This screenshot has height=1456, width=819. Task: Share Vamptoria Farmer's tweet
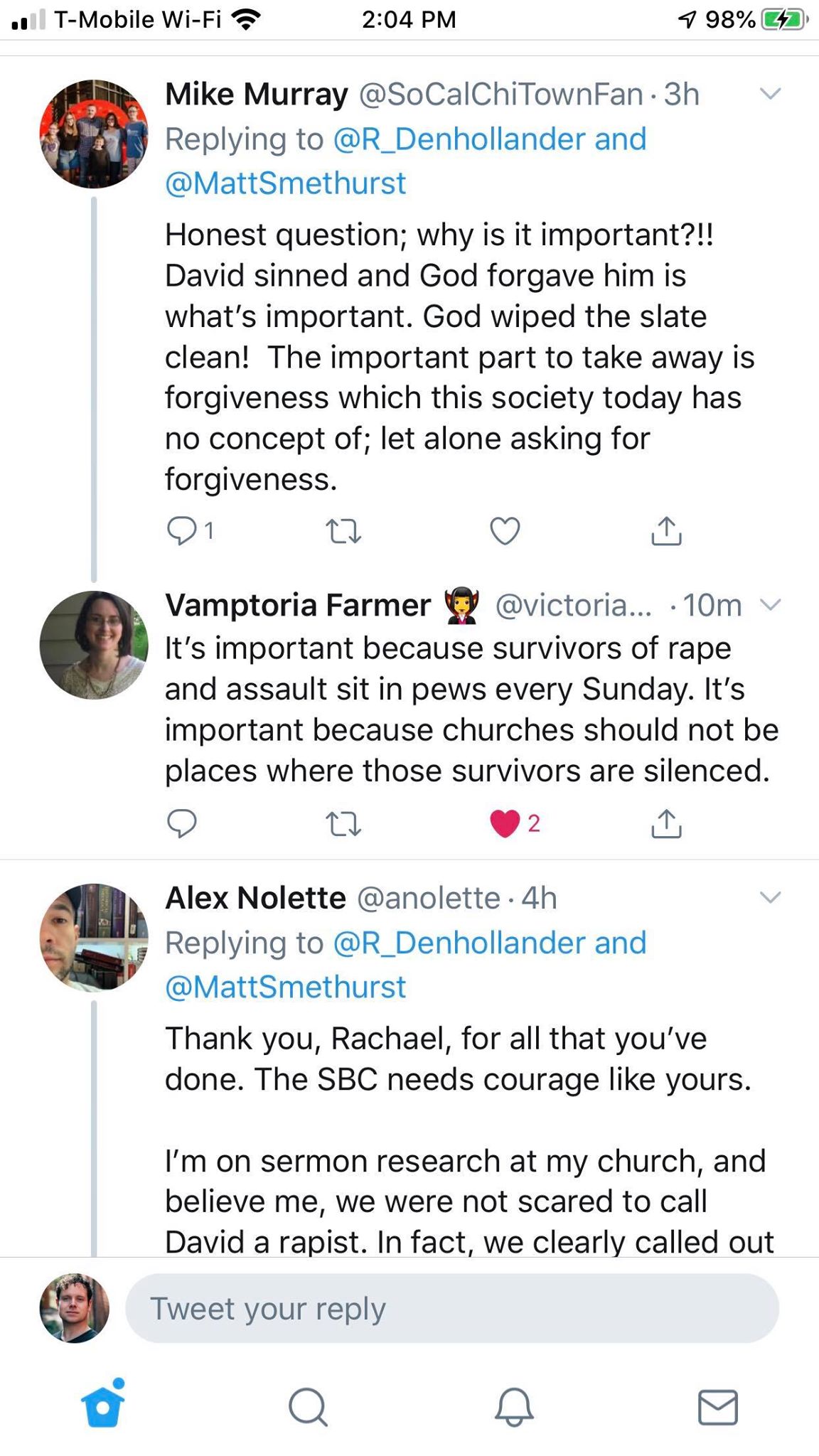666,823
